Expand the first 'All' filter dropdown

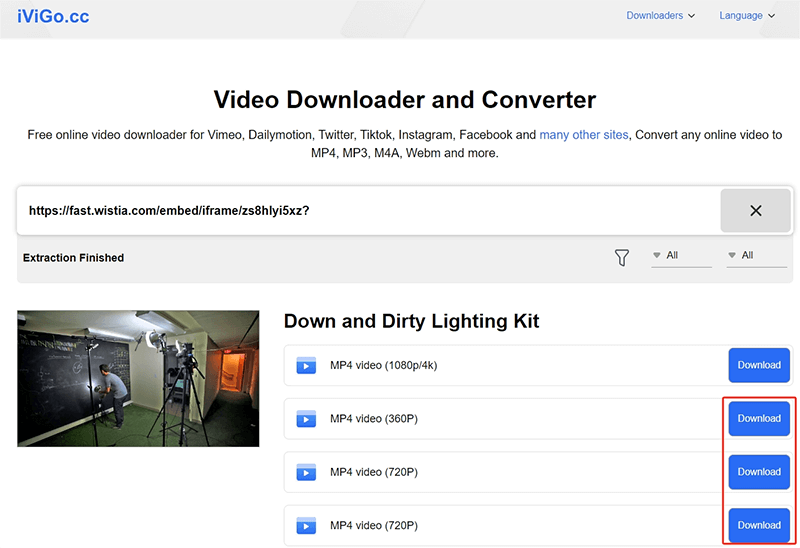[x=681, y=256]
